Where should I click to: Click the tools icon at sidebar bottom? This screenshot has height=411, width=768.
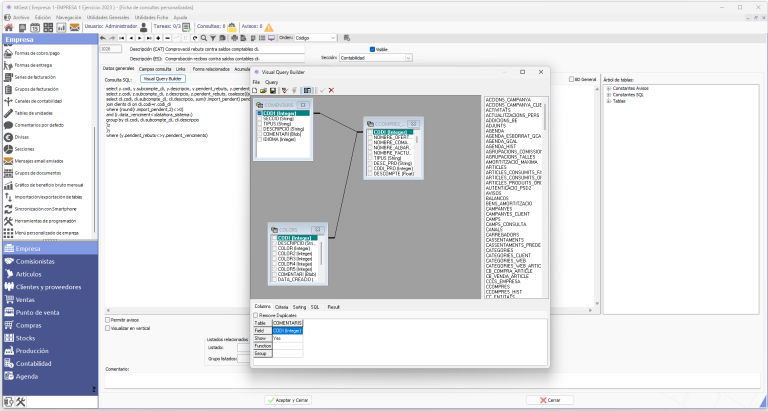click(20, 402)
